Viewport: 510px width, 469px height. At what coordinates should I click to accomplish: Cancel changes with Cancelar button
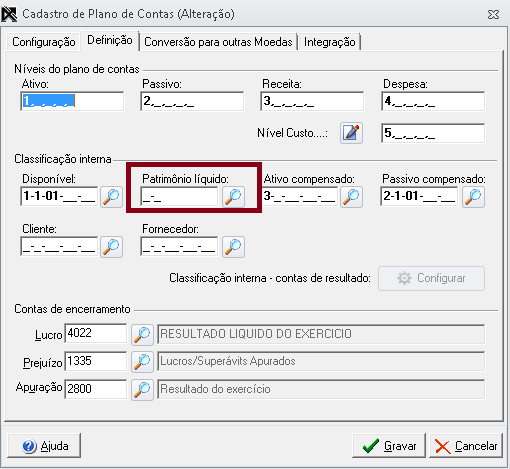(x=466, y=446)
